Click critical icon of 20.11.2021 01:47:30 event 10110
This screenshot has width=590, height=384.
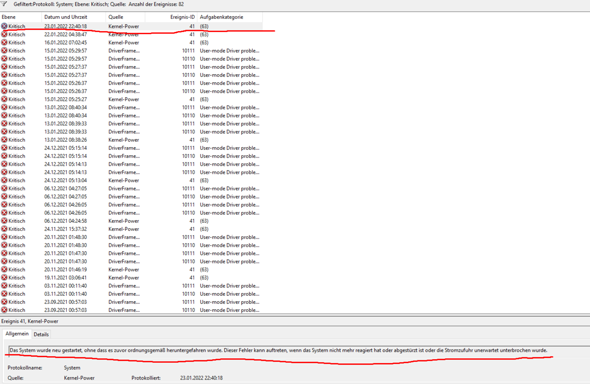click(4, 261)
